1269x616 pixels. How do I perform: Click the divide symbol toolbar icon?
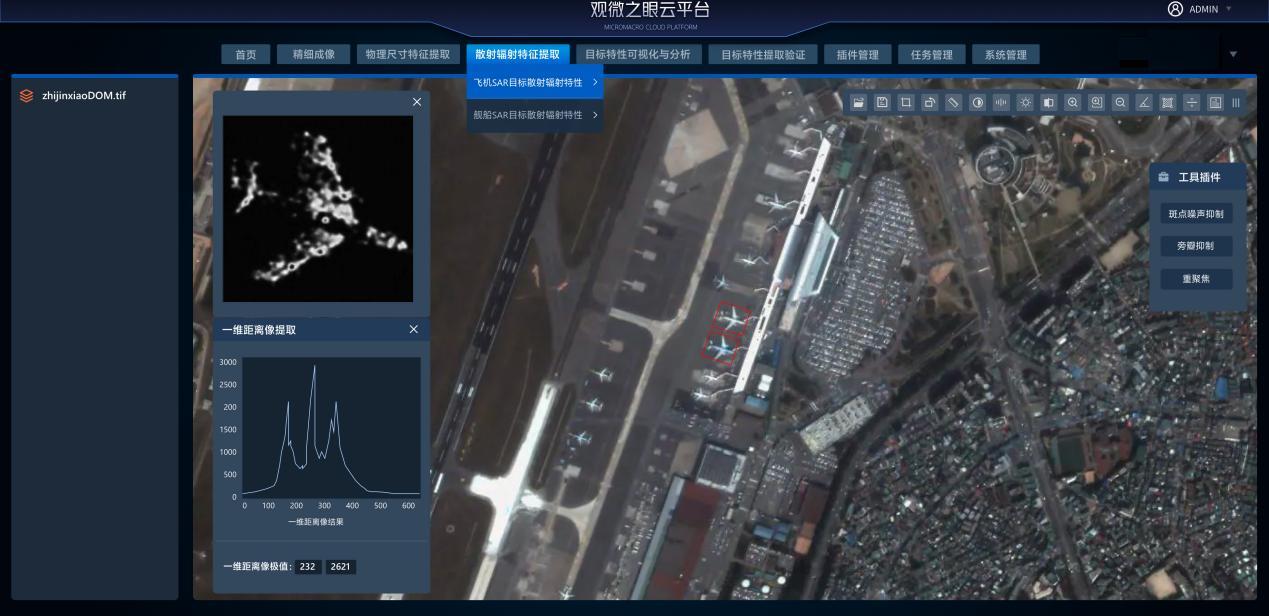click(x=1192, y=102)
